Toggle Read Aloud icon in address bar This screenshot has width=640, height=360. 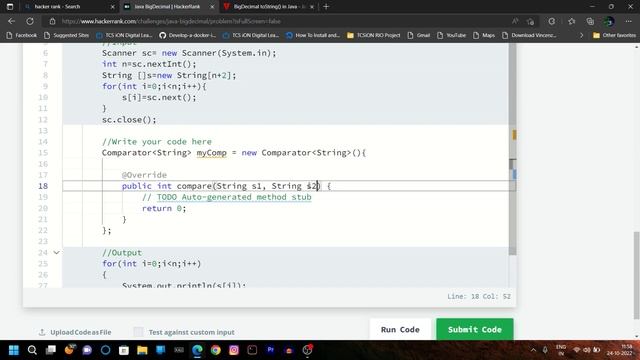[x=515, y=21]
